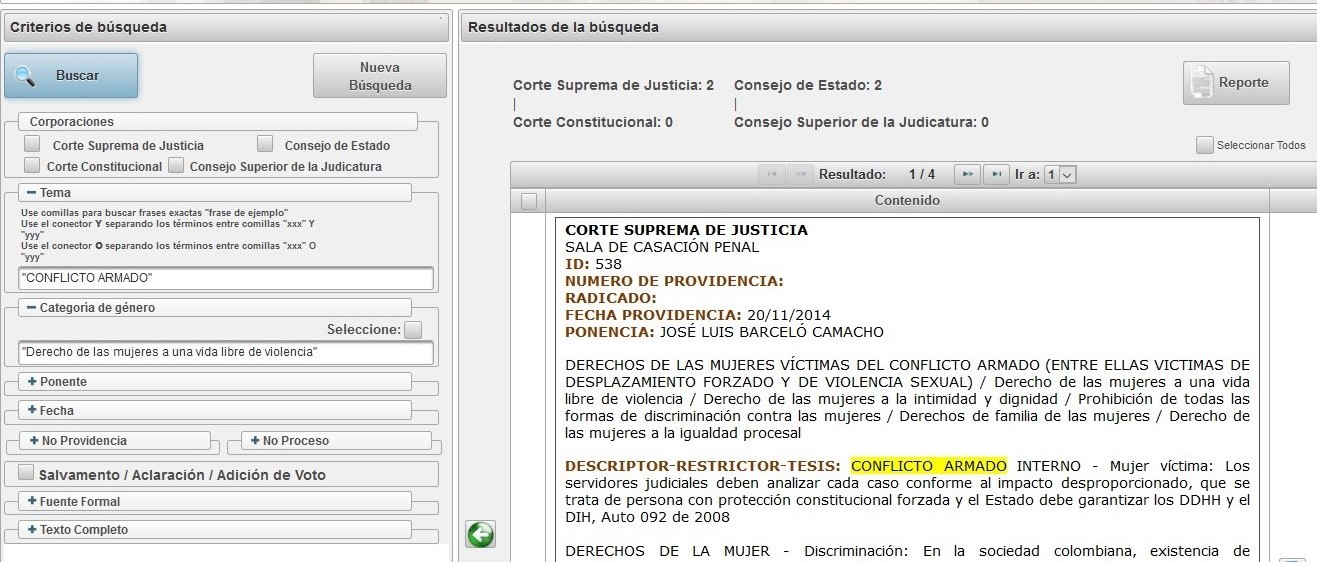The width and height of the screenshot is (1317, 562).
Task: Go to the previous result page
Action: [x=800, y=174]
